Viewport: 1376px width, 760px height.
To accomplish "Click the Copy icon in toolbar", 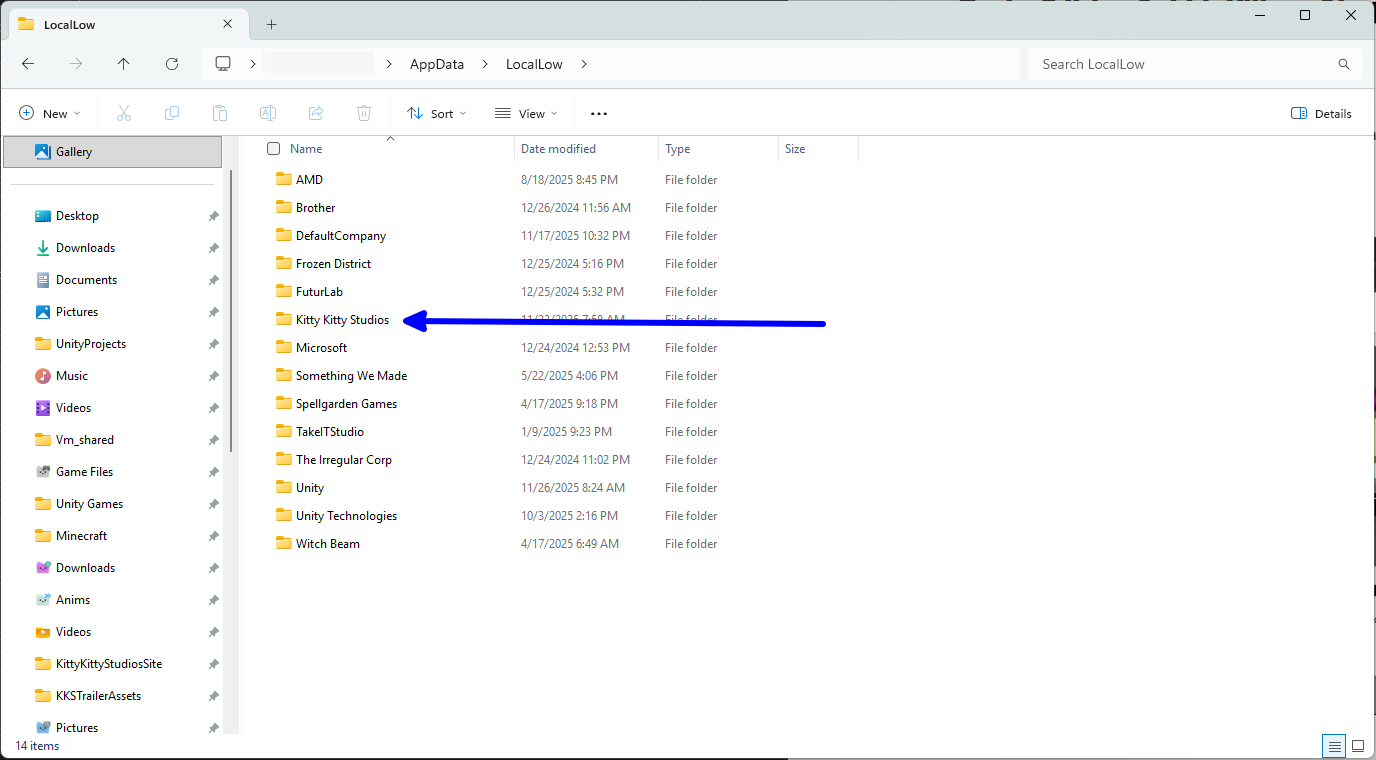I will [x=172, y=114].
